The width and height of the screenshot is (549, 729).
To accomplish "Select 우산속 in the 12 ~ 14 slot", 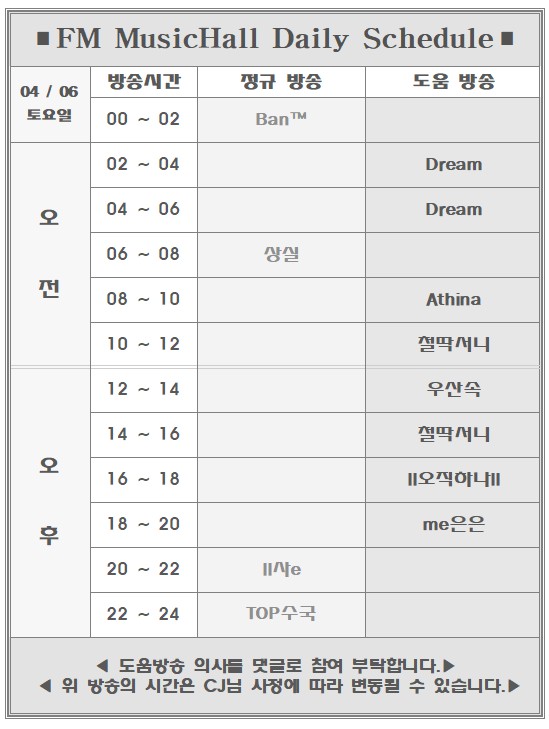I will 454,389.
